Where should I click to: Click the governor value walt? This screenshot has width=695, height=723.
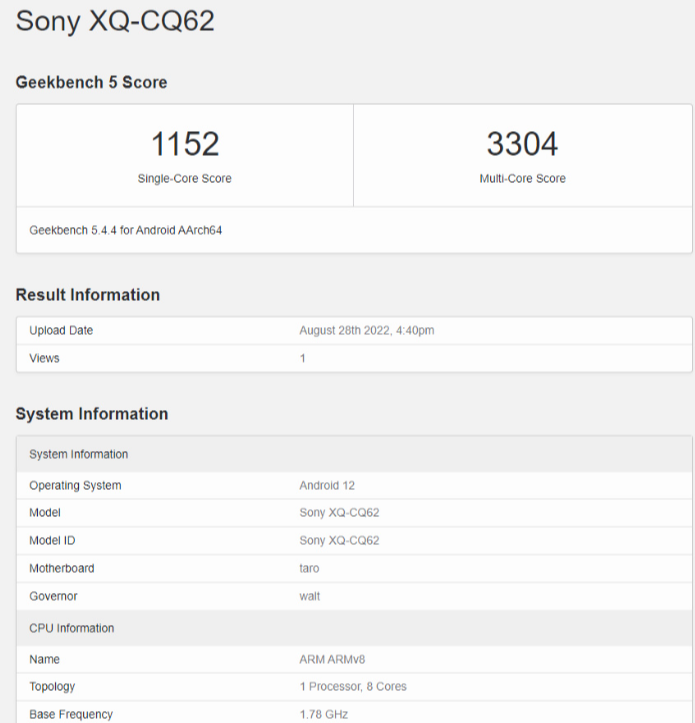310,596
